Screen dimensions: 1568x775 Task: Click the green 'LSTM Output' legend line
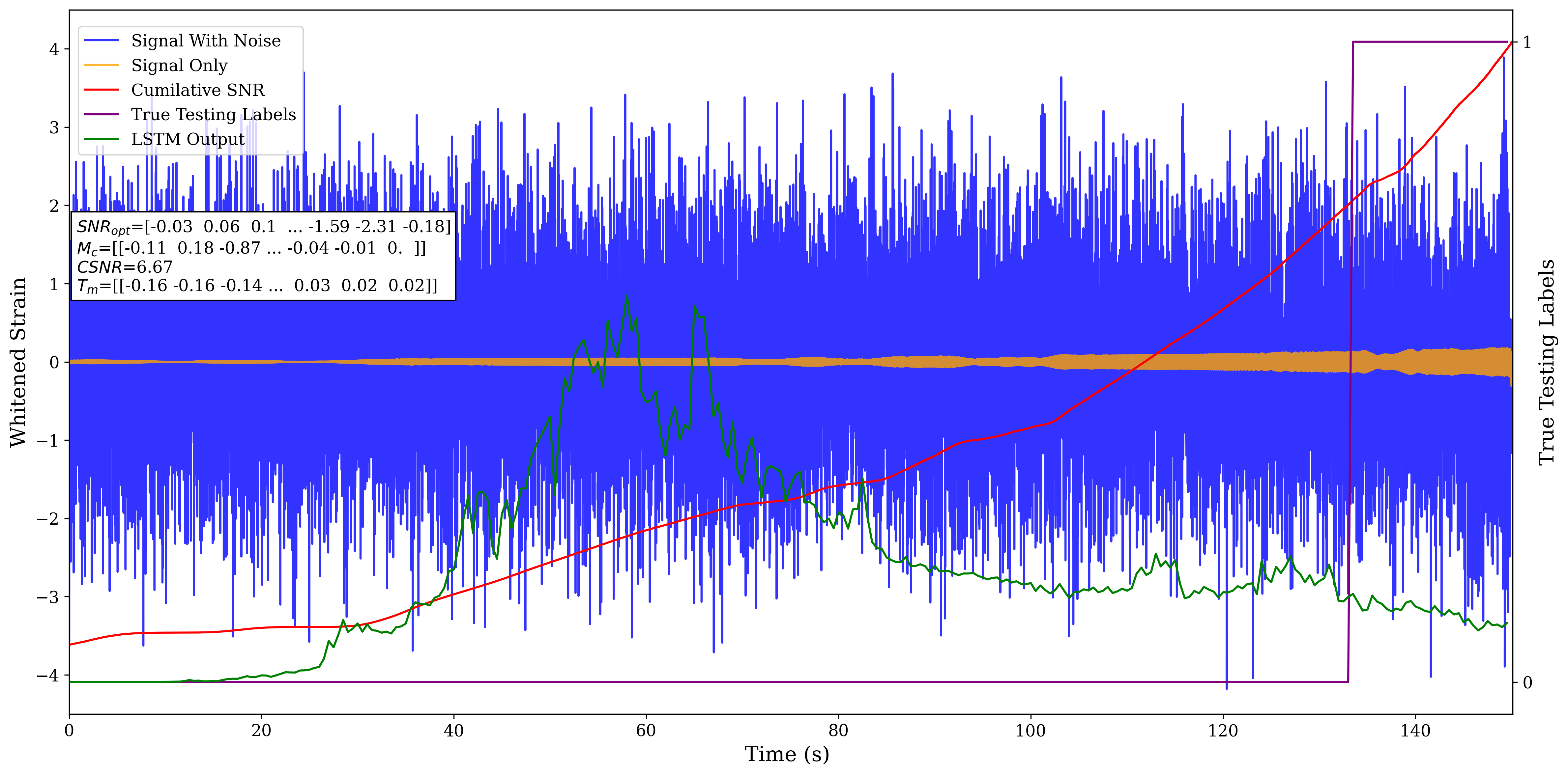coord(101,139)
